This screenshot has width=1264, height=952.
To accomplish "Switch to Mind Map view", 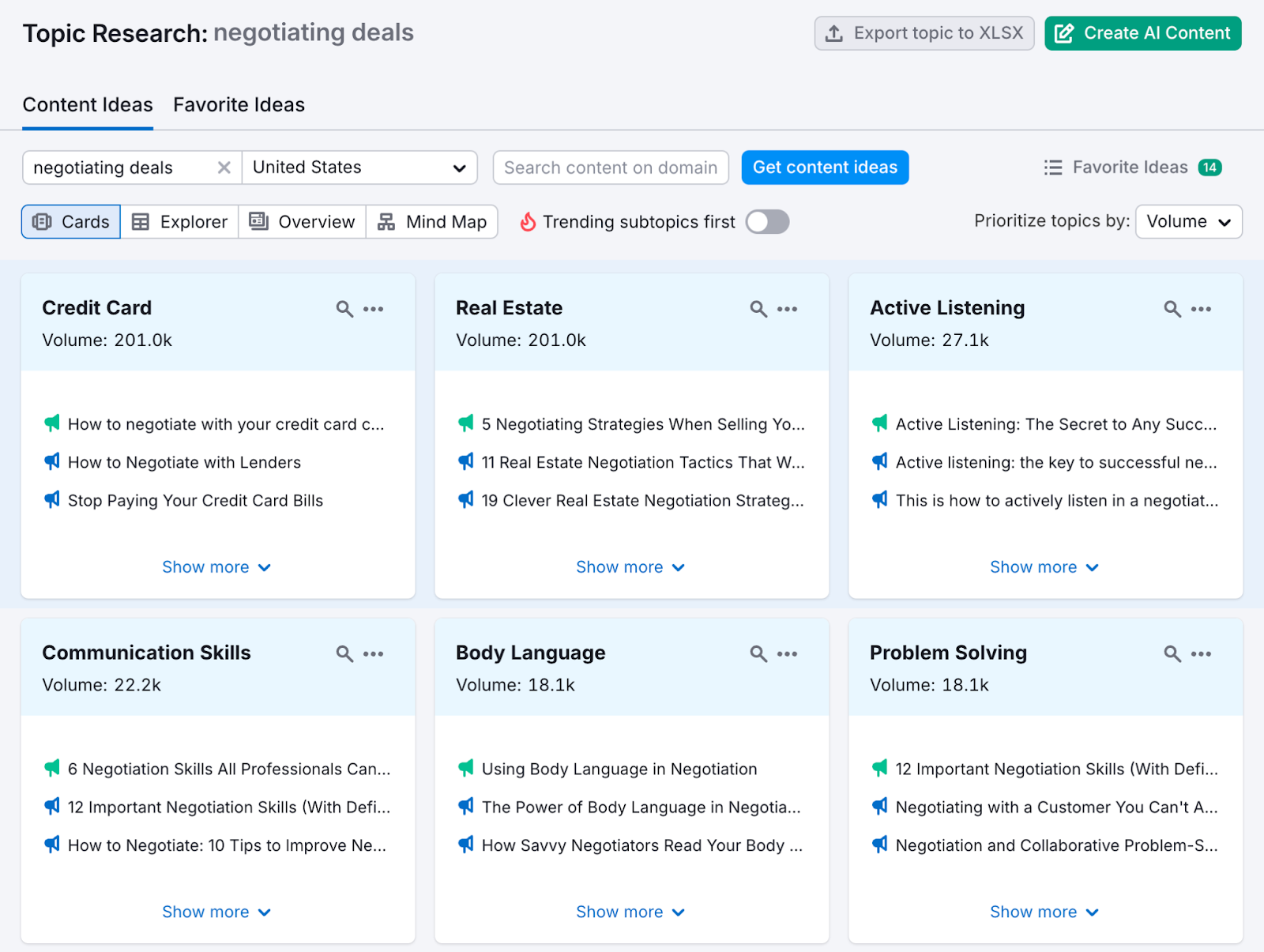I will [432, 222].
